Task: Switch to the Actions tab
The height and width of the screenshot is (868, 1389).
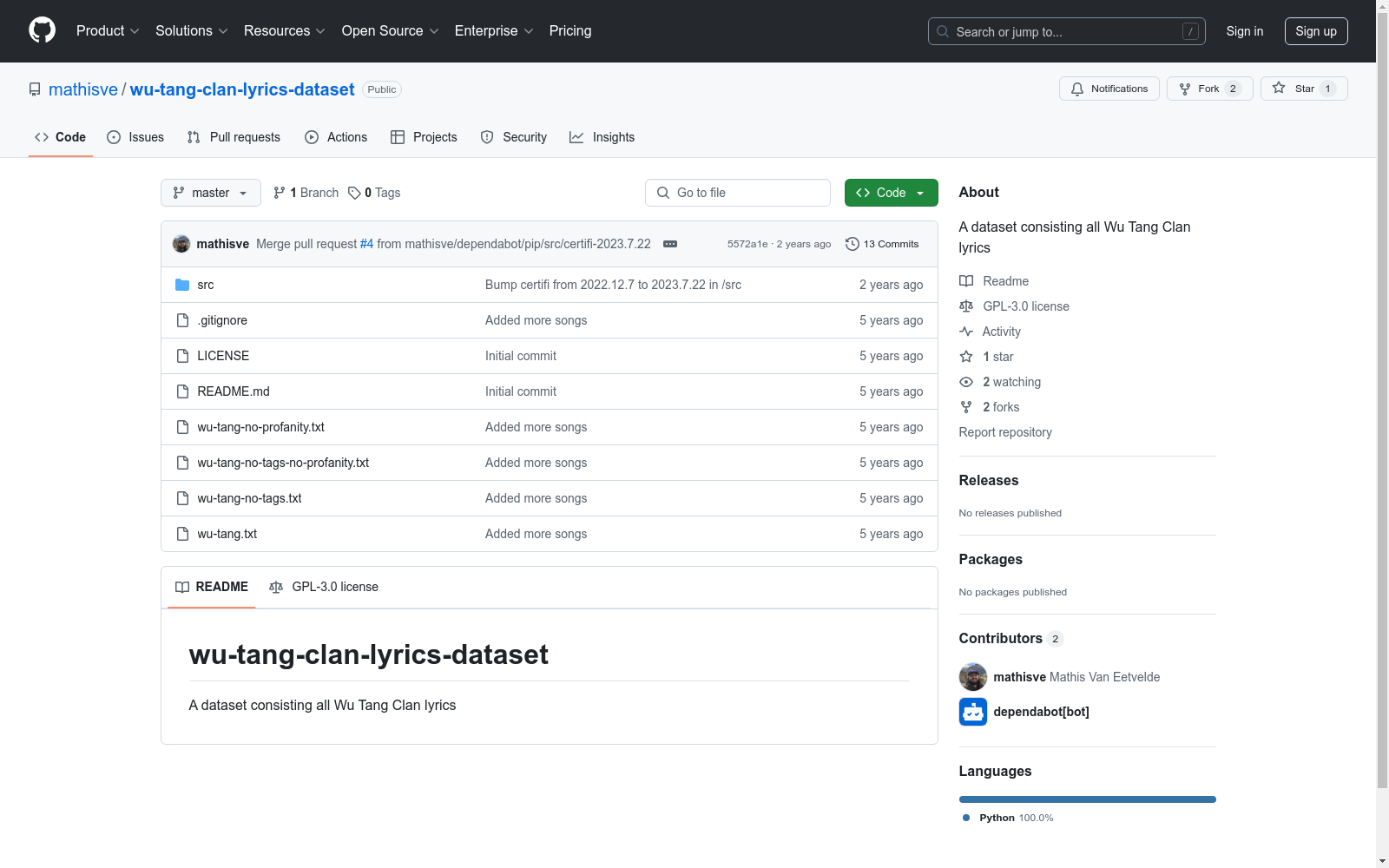Action: (x=336, y=137)
